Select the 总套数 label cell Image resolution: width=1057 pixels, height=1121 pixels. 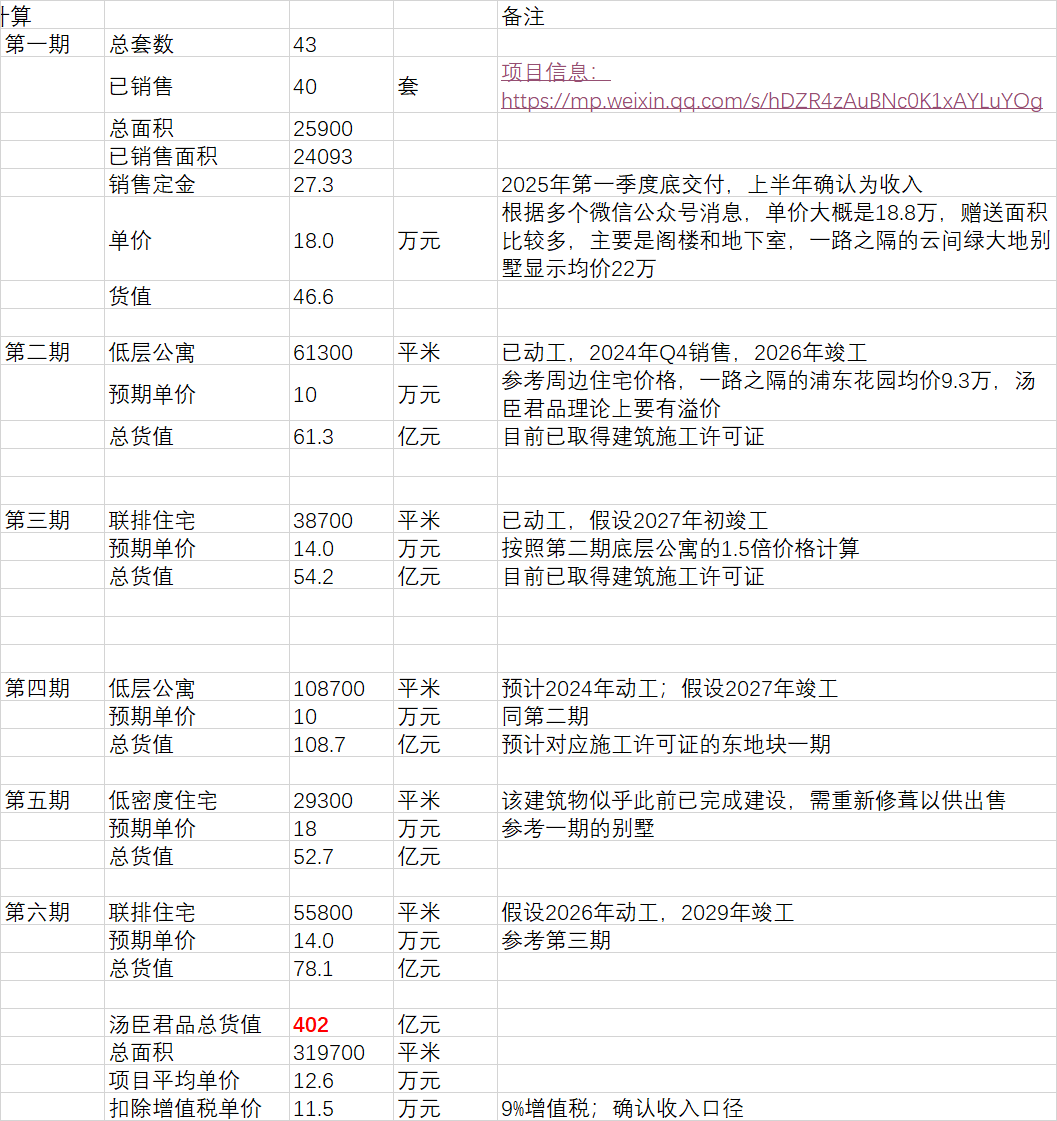pos(197,44)
